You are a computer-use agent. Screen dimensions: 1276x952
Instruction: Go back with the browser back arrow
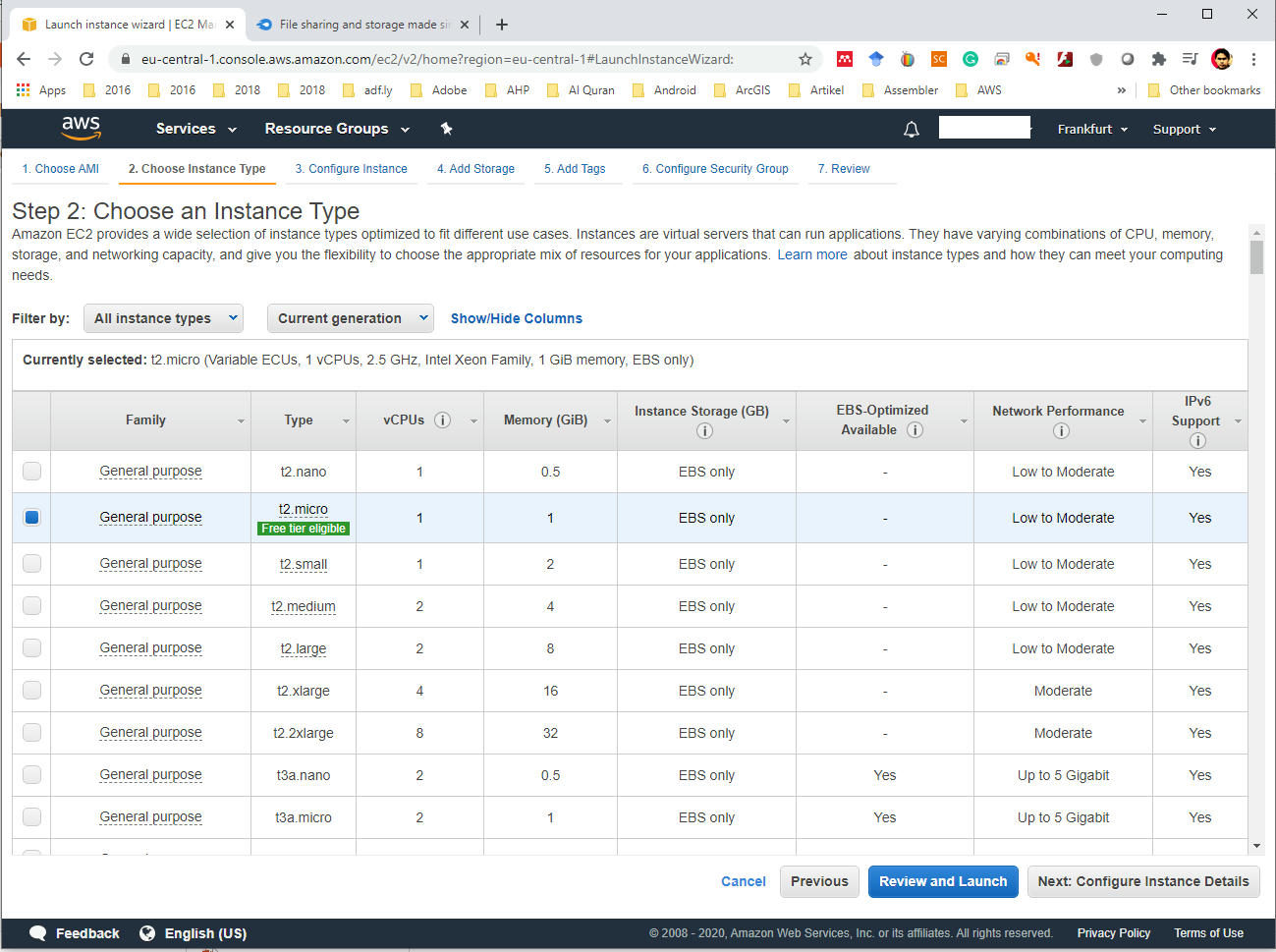click(25, 59)
